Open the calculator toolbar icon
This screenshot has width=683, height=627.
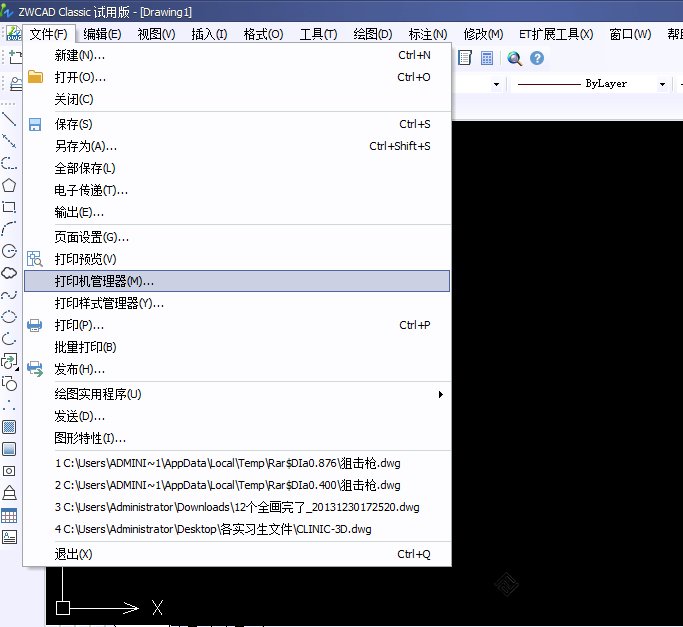(x=487, y=58)
